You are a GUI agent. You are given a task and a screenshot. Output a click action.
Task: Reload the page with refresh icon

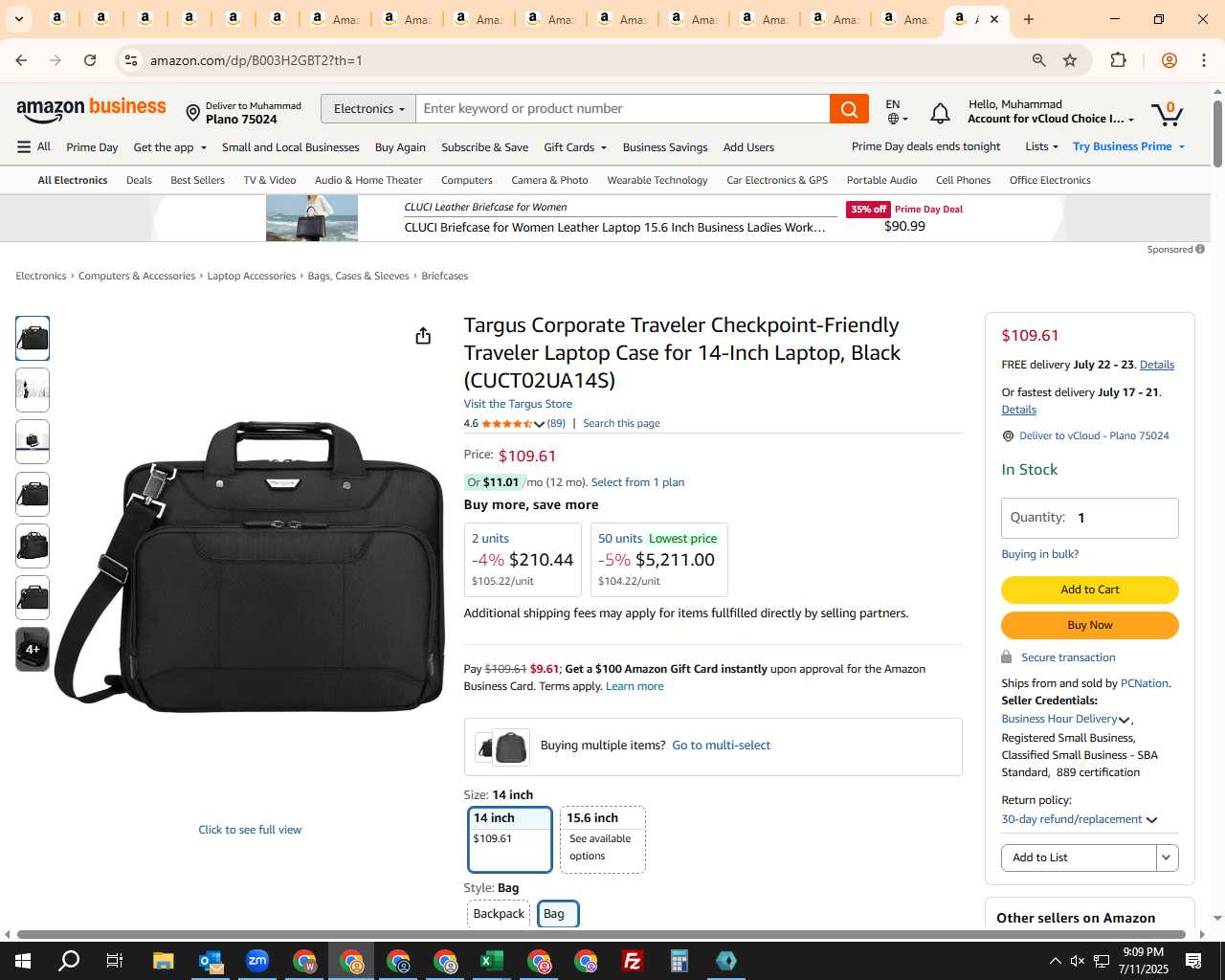[90, 60]
